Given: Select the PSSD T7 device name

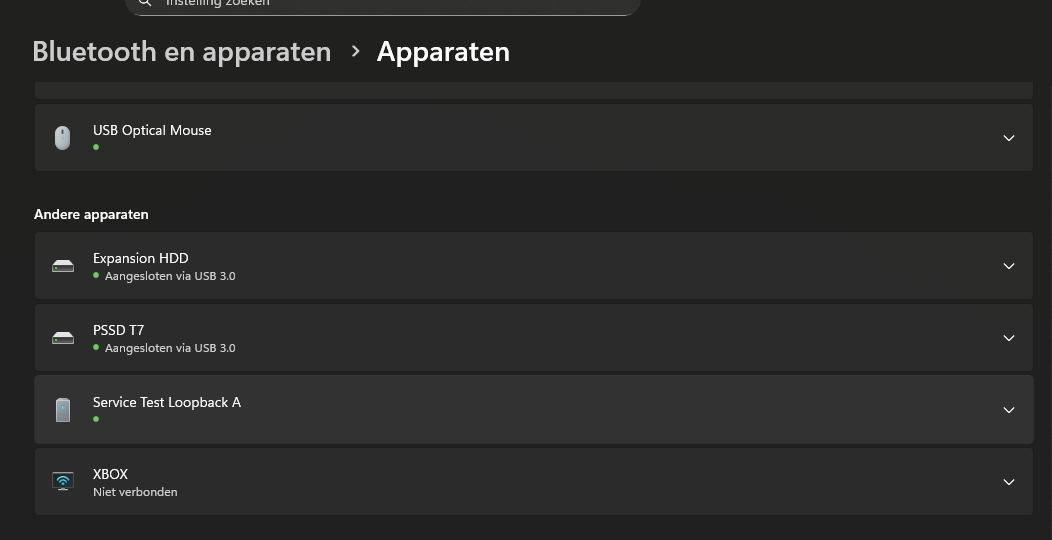Looking at the screenshot, I should [118, 330].
